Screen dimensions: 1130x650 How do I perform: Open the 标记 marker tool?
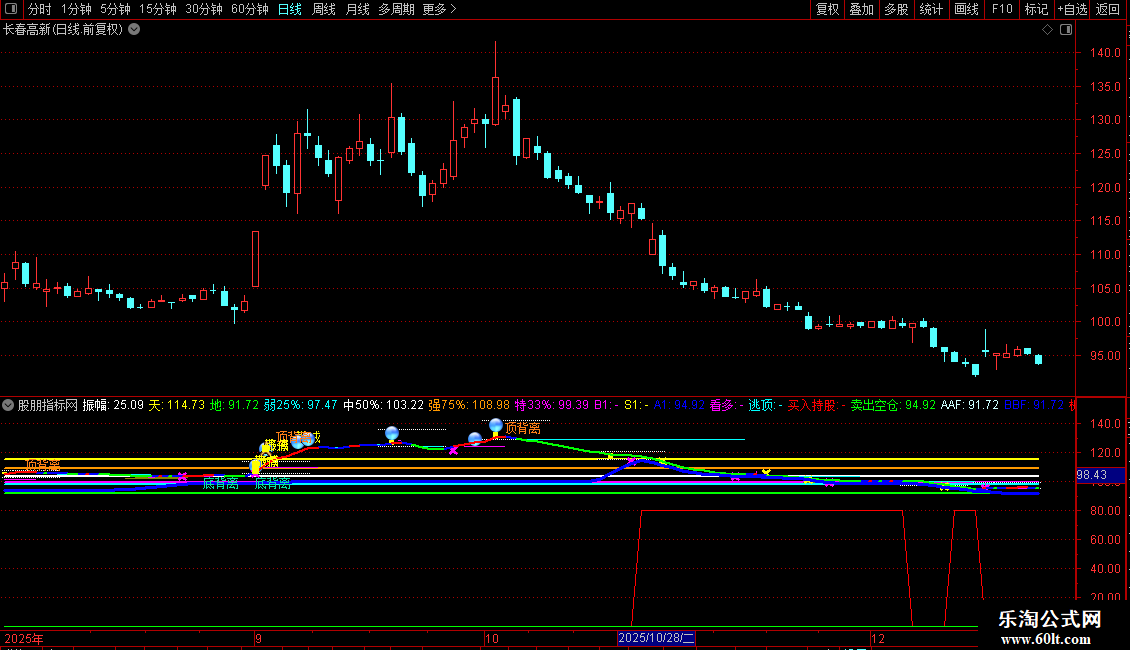[x=1036, y=9]
